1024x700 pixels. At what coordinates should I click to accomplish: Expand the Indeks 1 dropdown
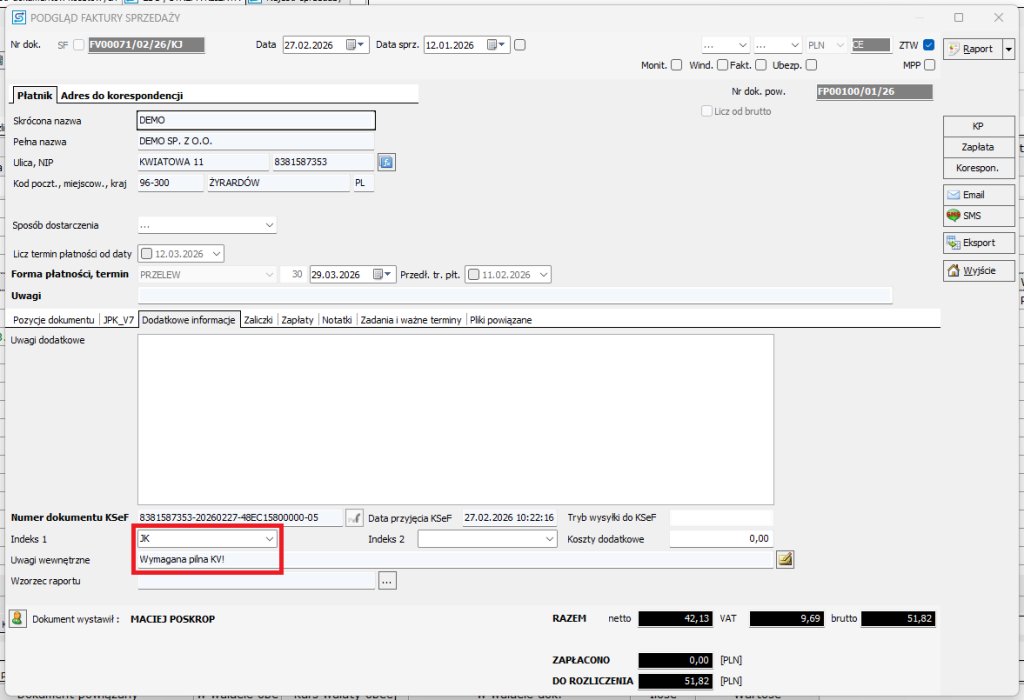[x=268, y=539]
